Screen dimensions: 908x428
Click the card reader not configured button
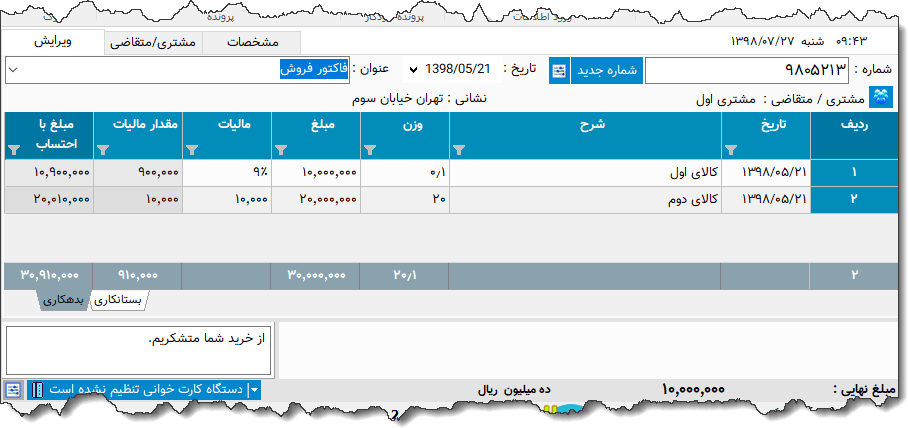point(144,390)
